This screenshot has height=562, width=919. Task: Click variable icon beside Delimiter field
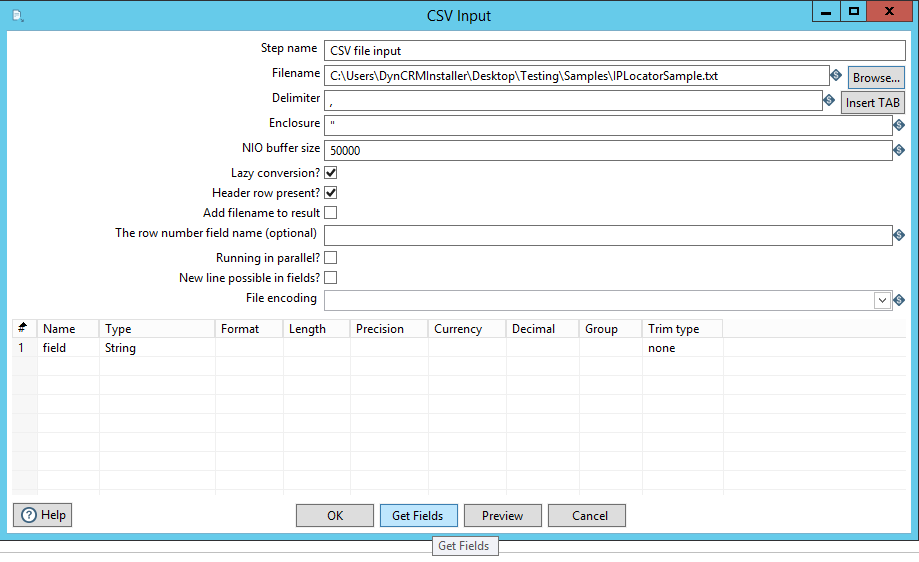tap(828, 100)
